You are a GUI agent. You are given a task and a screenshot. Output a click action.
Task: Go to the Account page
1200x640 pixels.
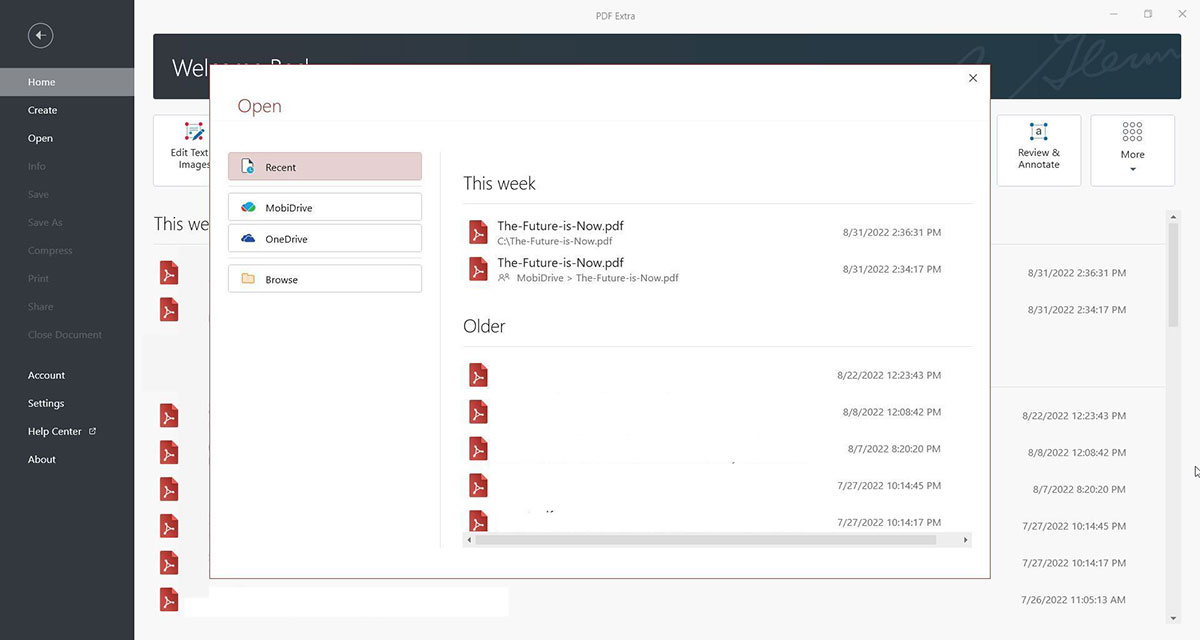46,375
